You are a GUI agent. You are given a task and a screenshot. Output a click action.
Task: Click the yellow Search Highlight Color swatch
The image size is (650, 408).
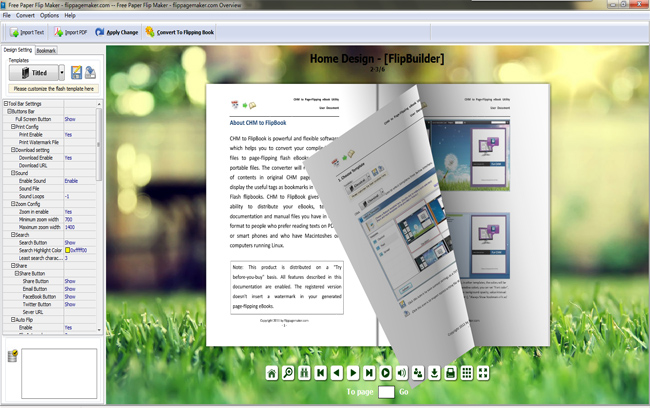click(67, 250)
